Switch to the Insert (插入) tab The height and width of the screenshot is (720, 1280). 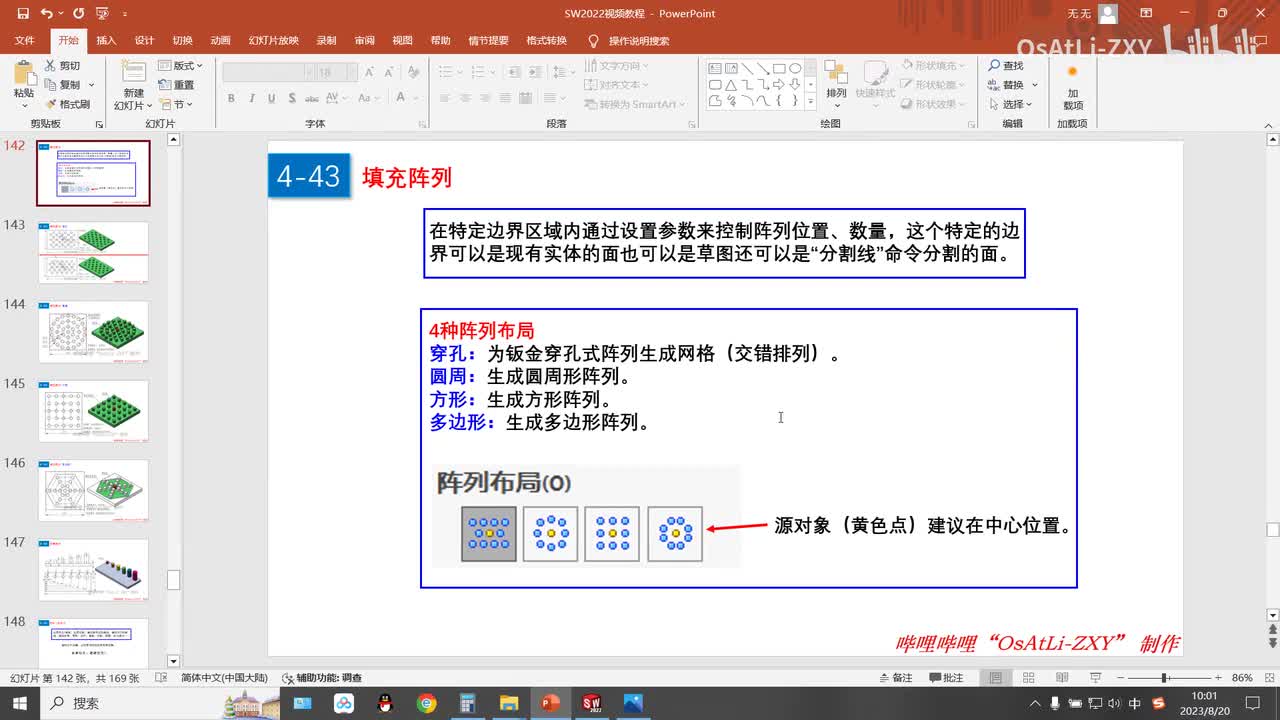[x=106, y=41]
